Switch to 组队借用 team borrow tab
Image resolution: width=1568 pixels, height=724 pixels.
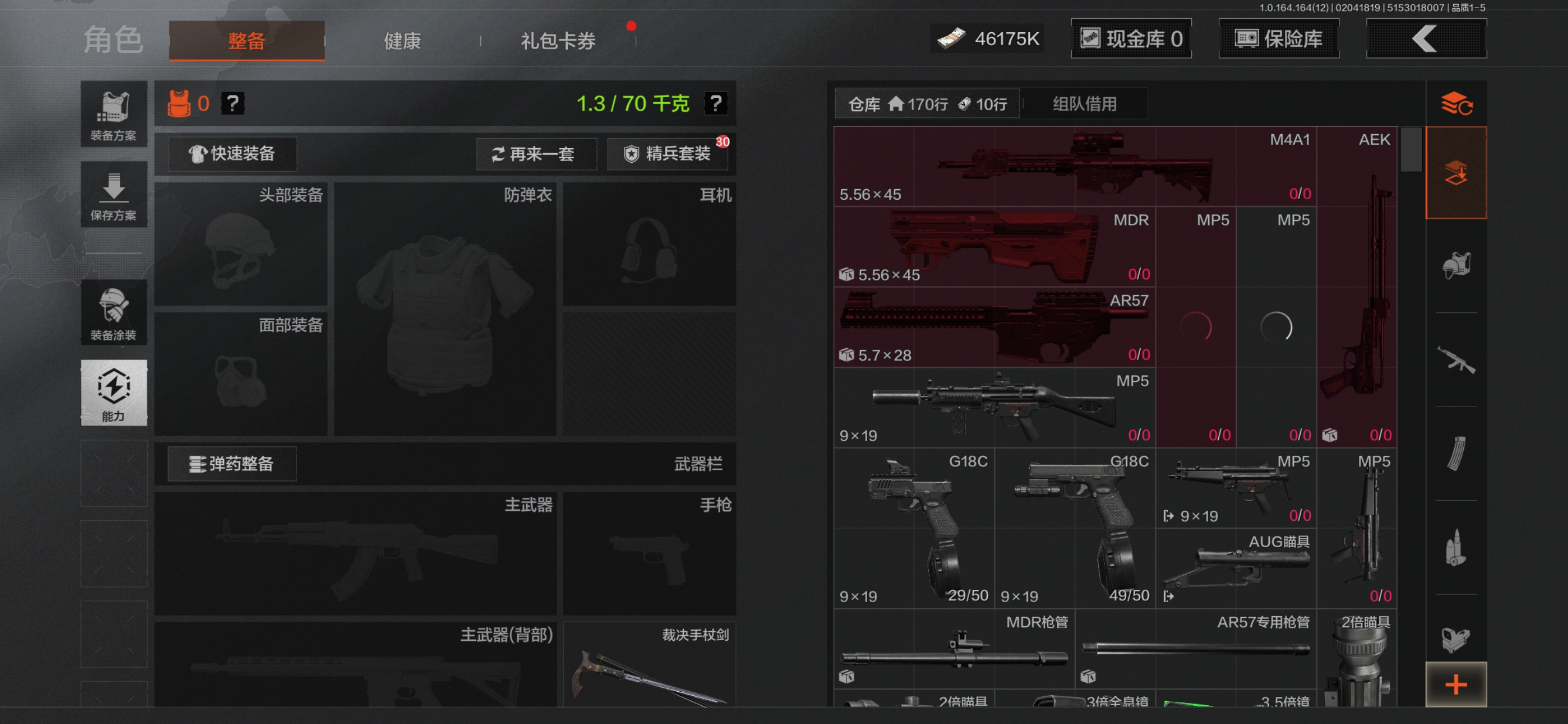click(x=1085, y=104)
